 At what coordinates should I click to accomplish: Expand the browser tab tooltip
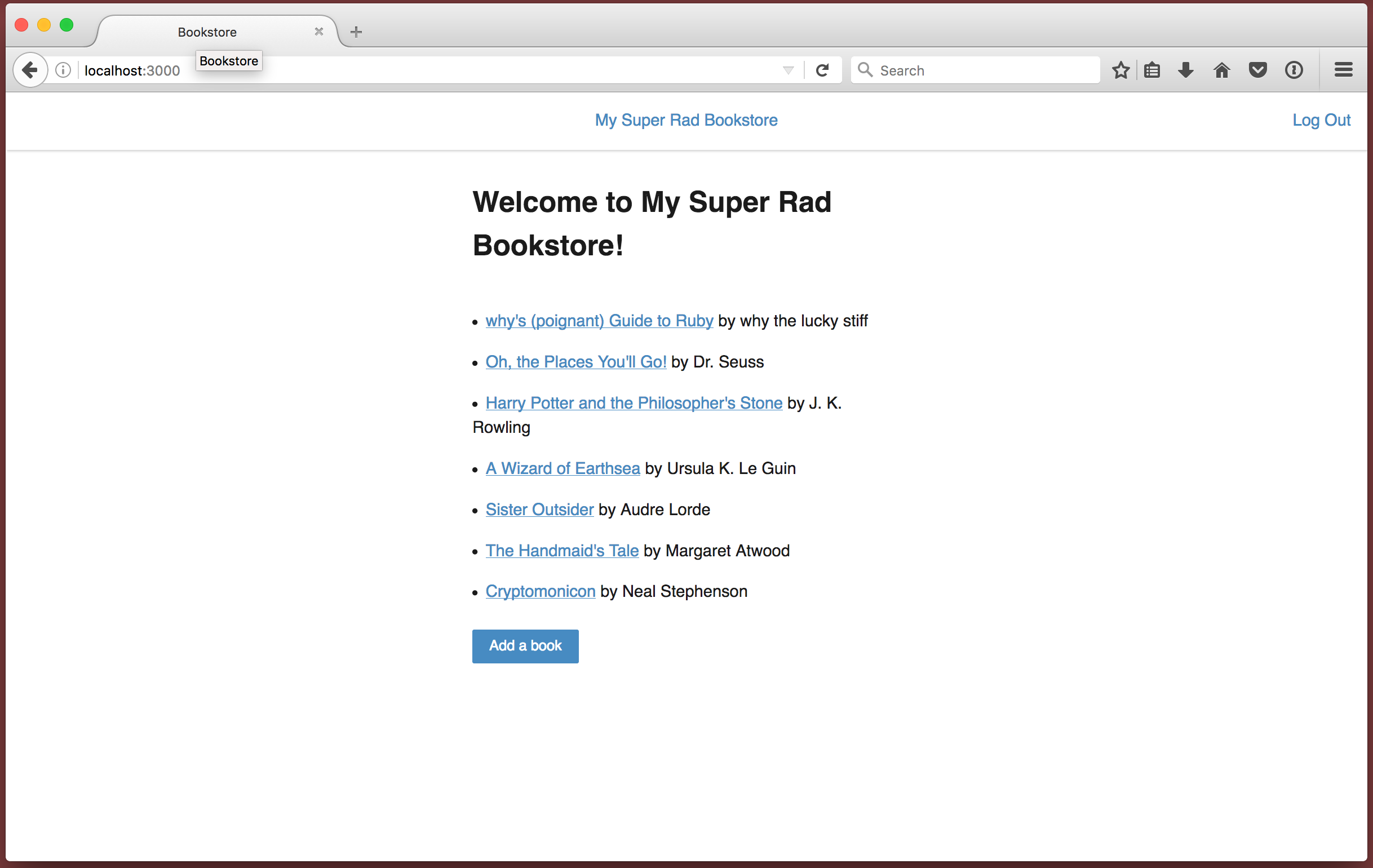pos(228,61)
